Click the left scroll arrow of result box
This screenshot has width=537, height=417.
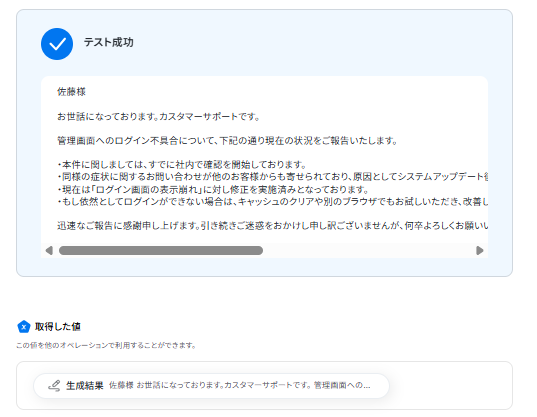click(x=49, y=251)
